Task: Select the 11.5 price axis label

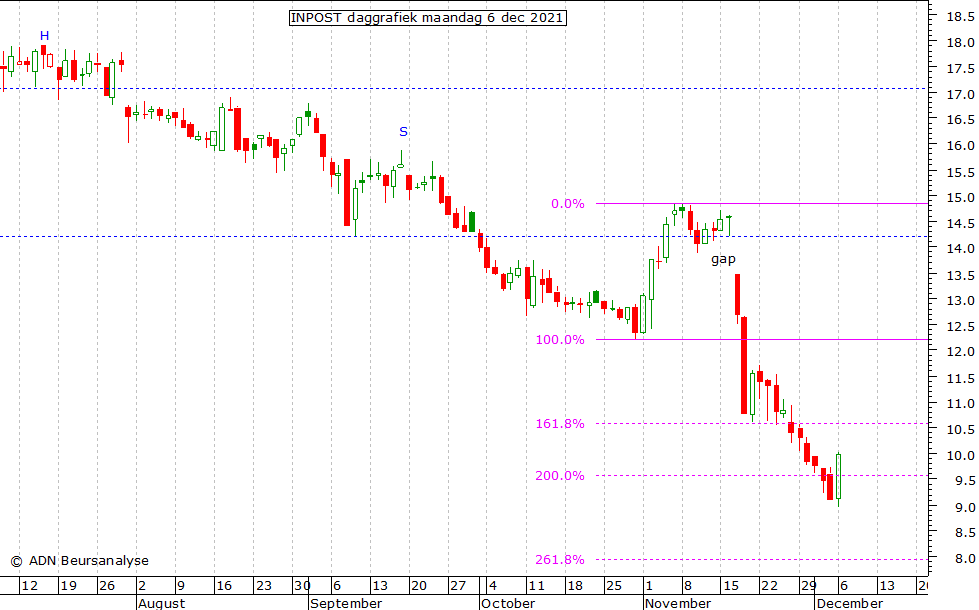Action: coord(960,378)
